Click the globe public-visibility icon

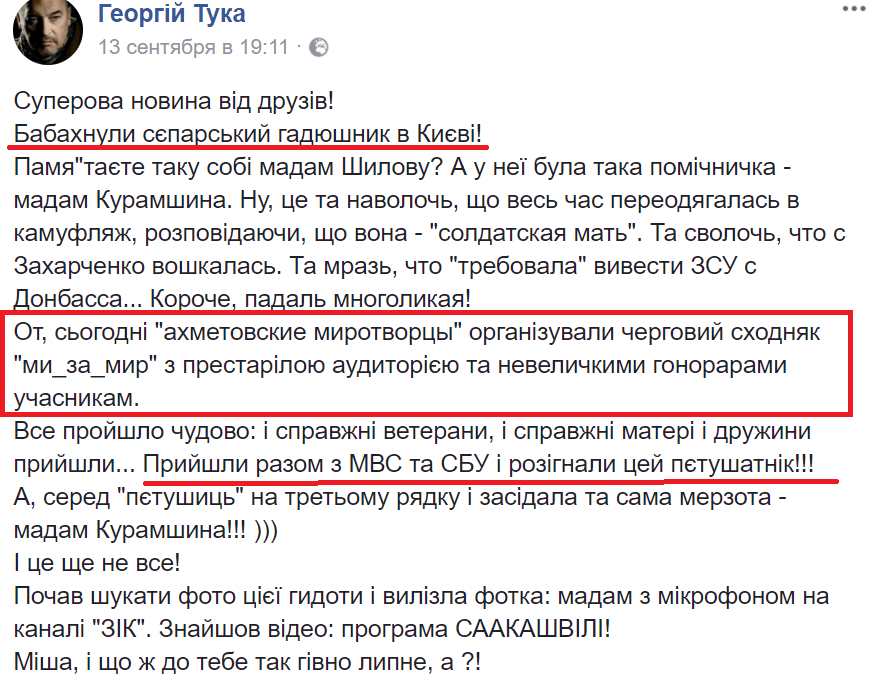[x=319, y=48]
